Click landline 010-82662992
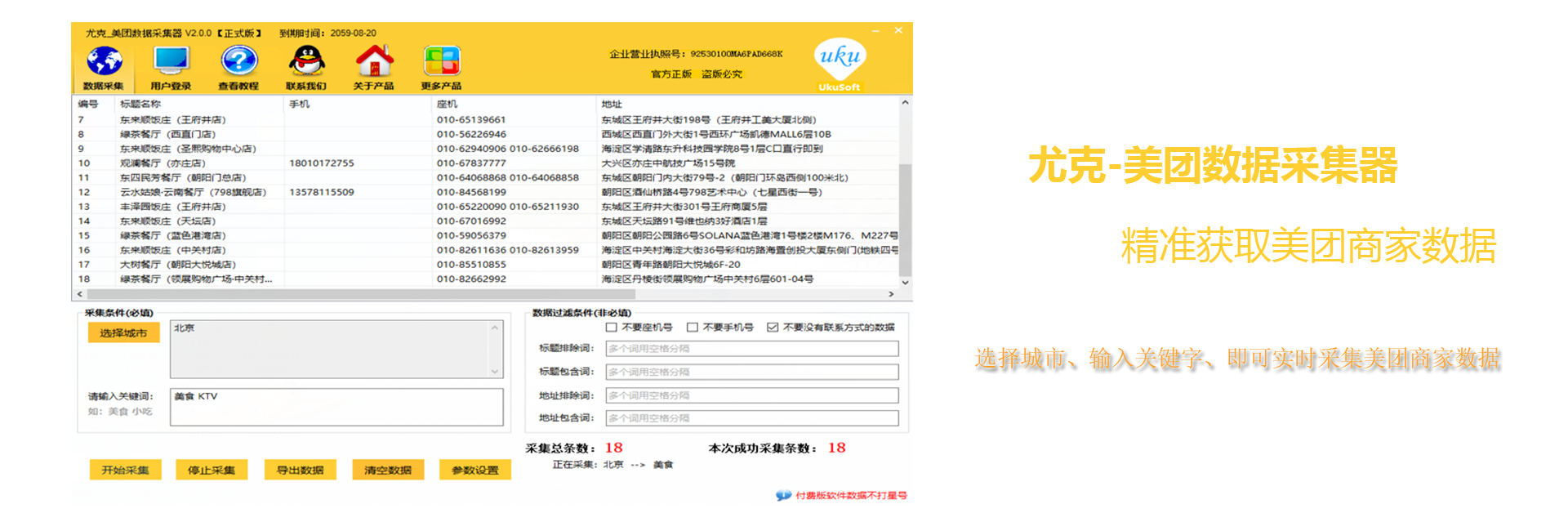The image size is (1568, 531). pyautogui.click(x=471, y=279)
